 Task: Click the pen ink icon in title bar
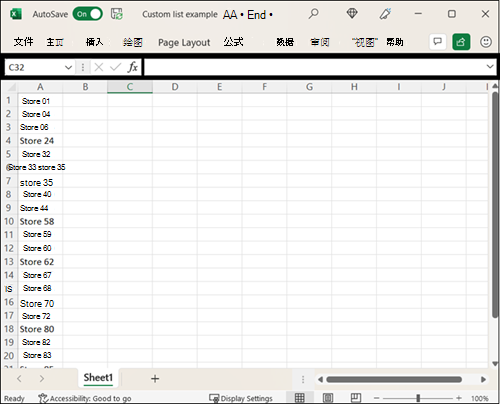385,14
